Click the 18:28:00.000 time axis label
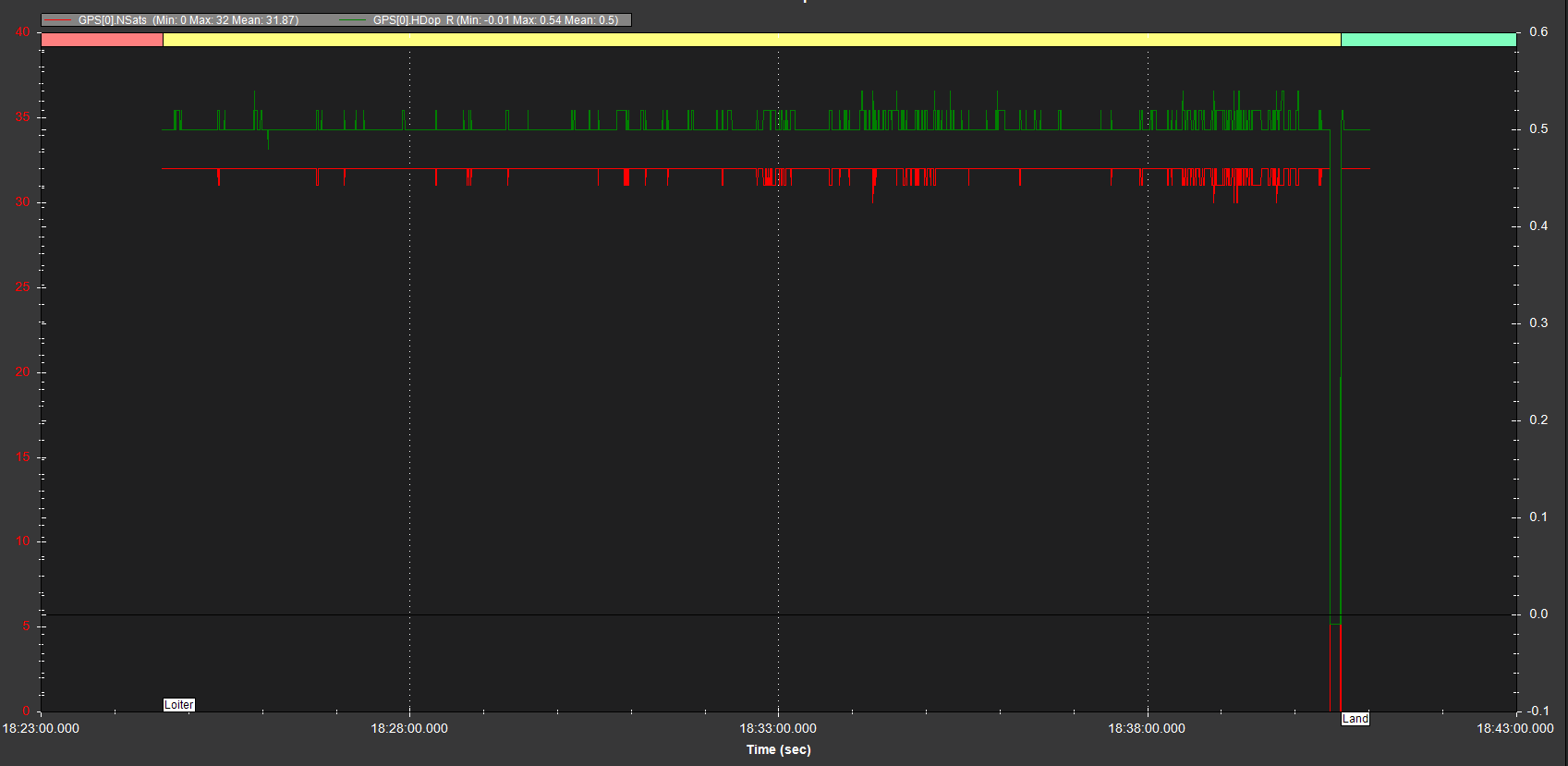Image resolution: width=1568 pixels, height=766 pixels. (x=409, y=728)
